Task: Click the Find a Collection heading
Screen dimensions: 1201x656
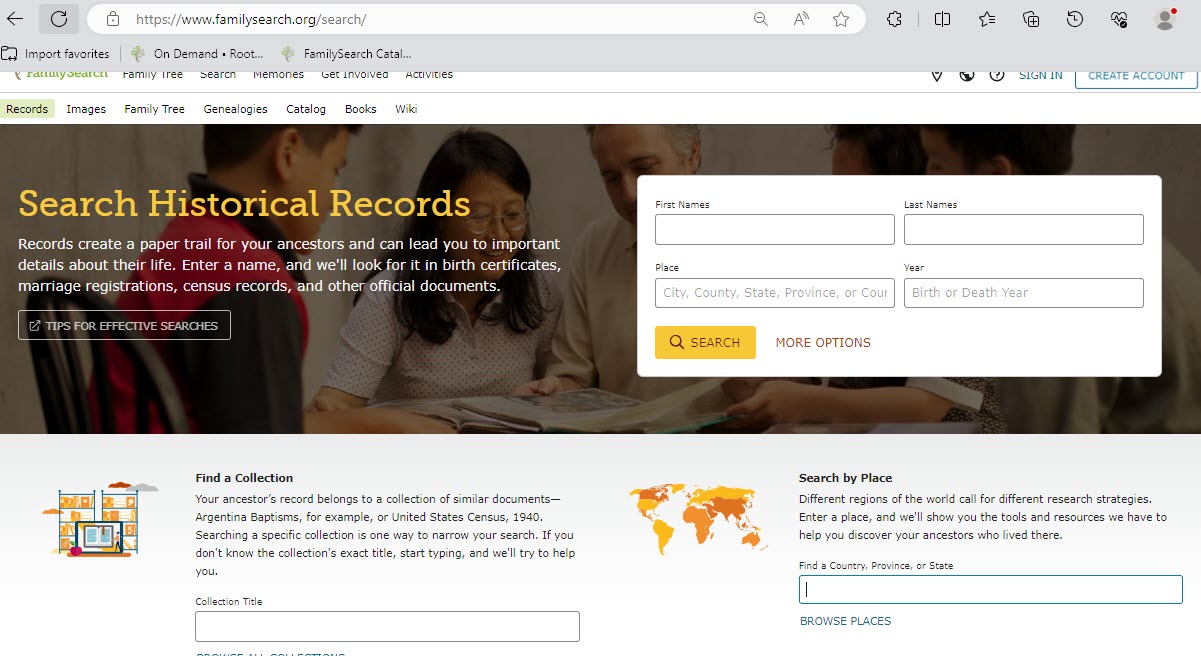Action: (244, 478)
